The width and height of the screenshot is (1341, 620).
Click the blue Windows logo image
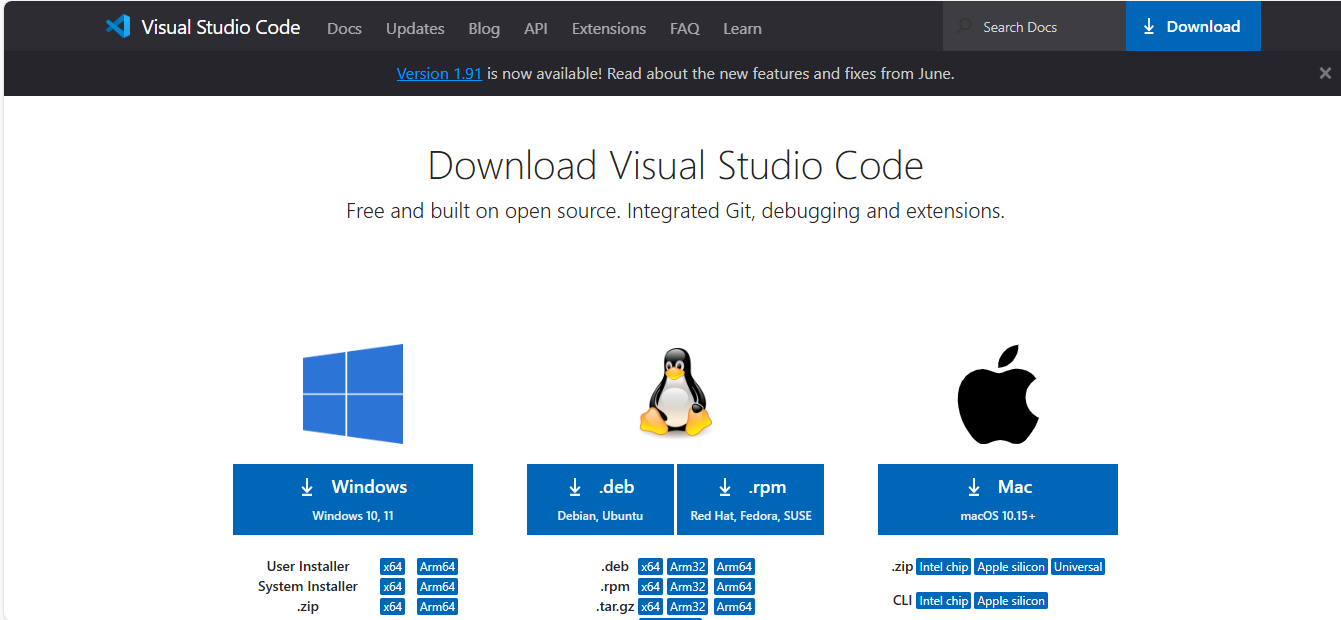[353, 394]
